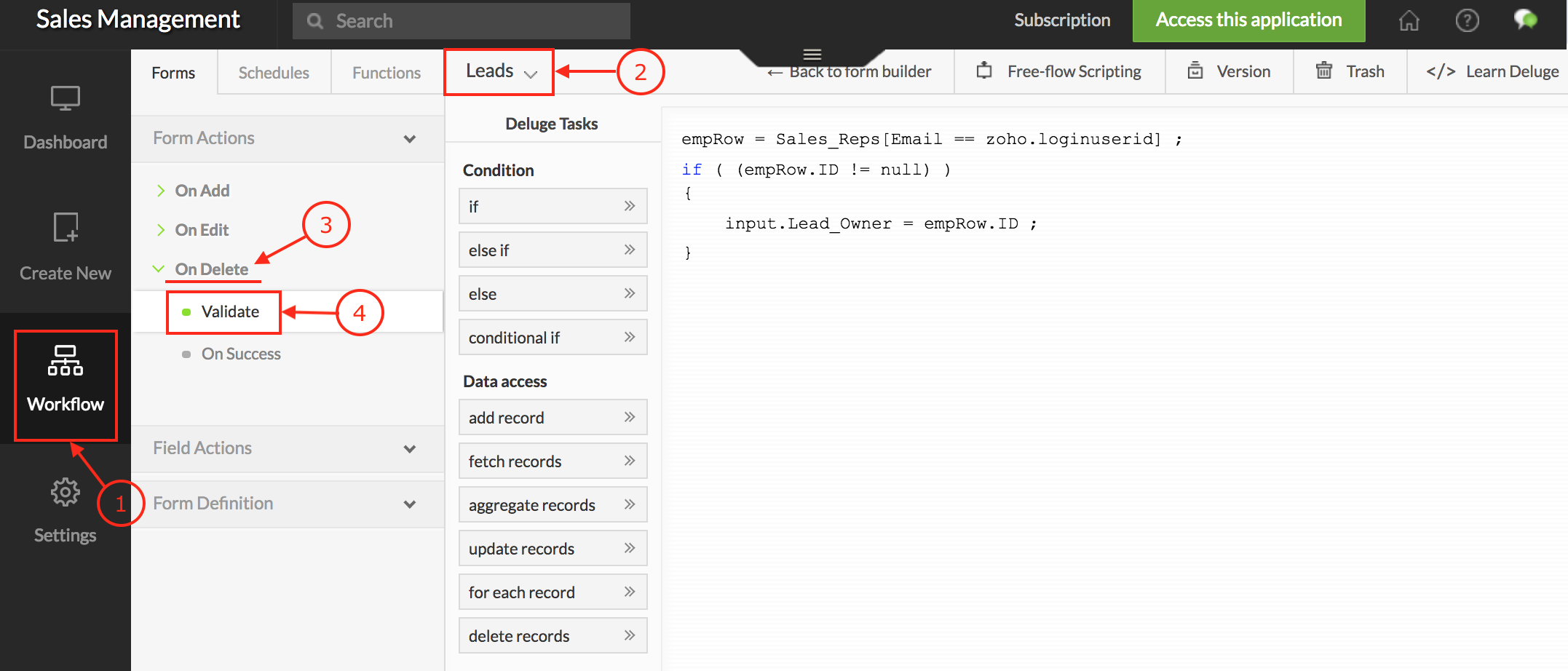Click the Search input field
1568x671 pixels.
pos(462,21)
